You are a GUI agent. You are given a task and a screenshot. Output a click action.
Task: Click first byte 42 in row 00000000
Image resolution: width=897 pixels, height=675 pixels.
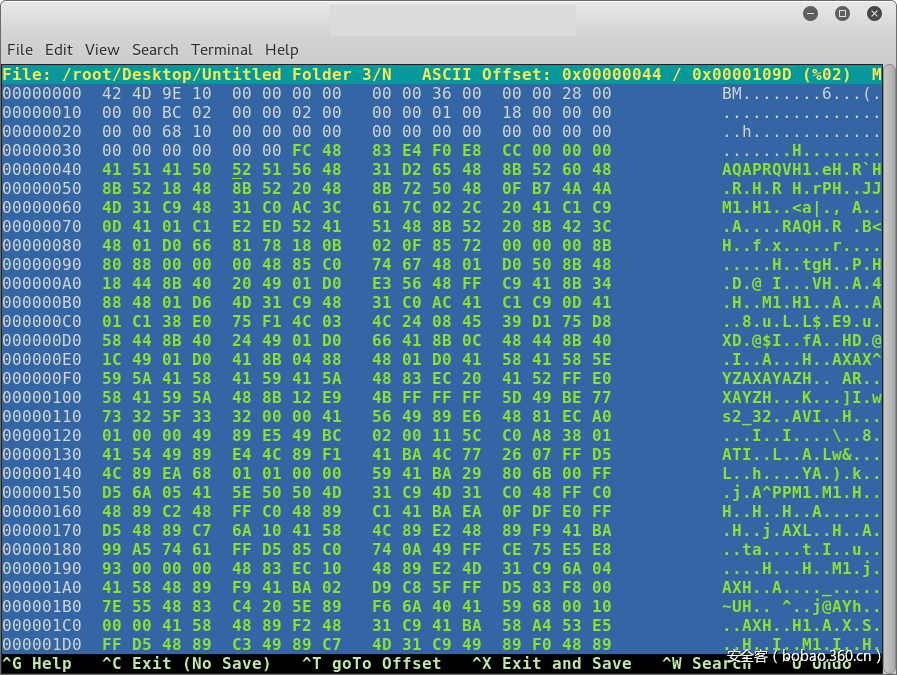(112, 93)
